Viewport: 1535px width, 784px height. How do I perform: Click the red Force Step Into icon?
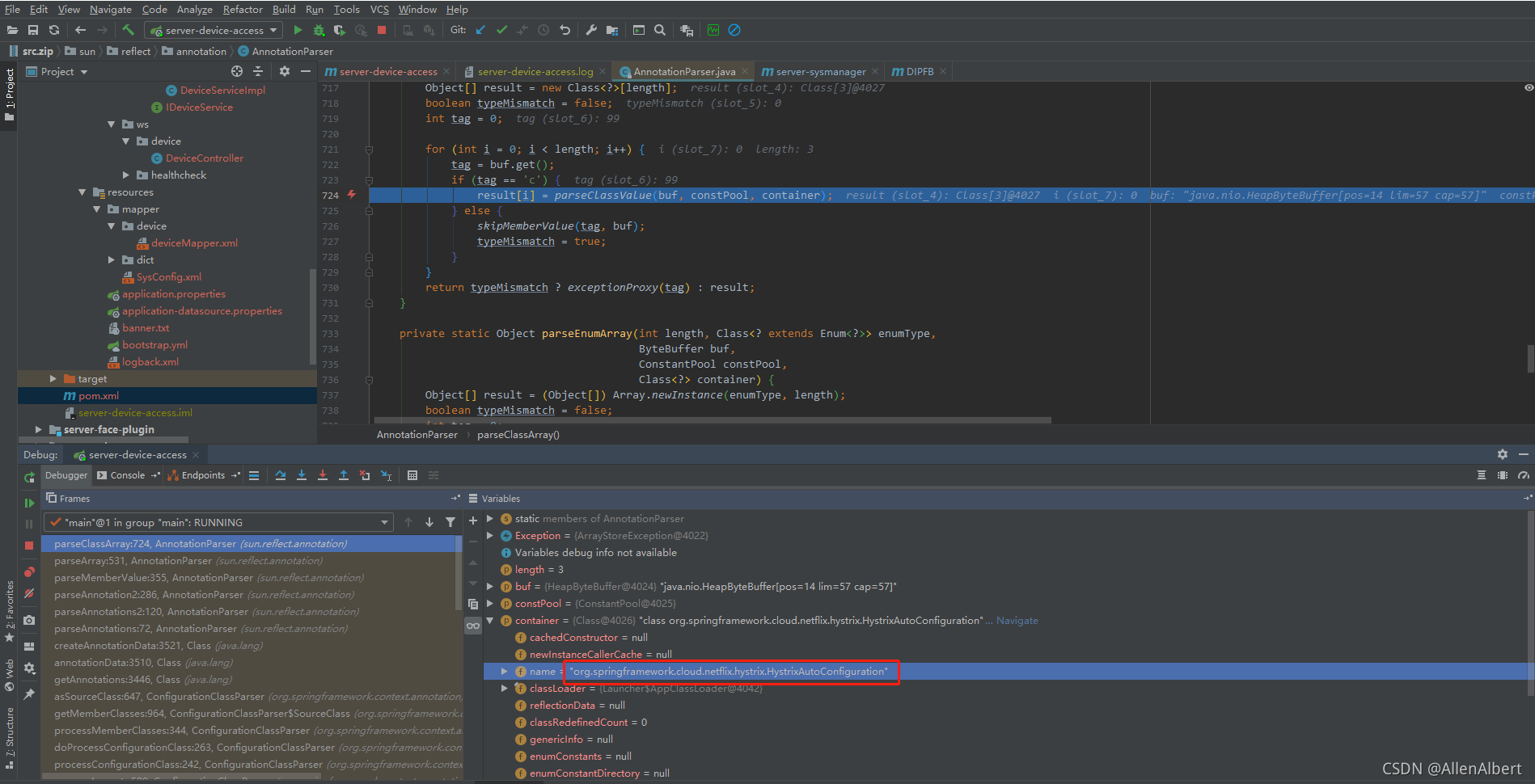[x=323, y=475]
